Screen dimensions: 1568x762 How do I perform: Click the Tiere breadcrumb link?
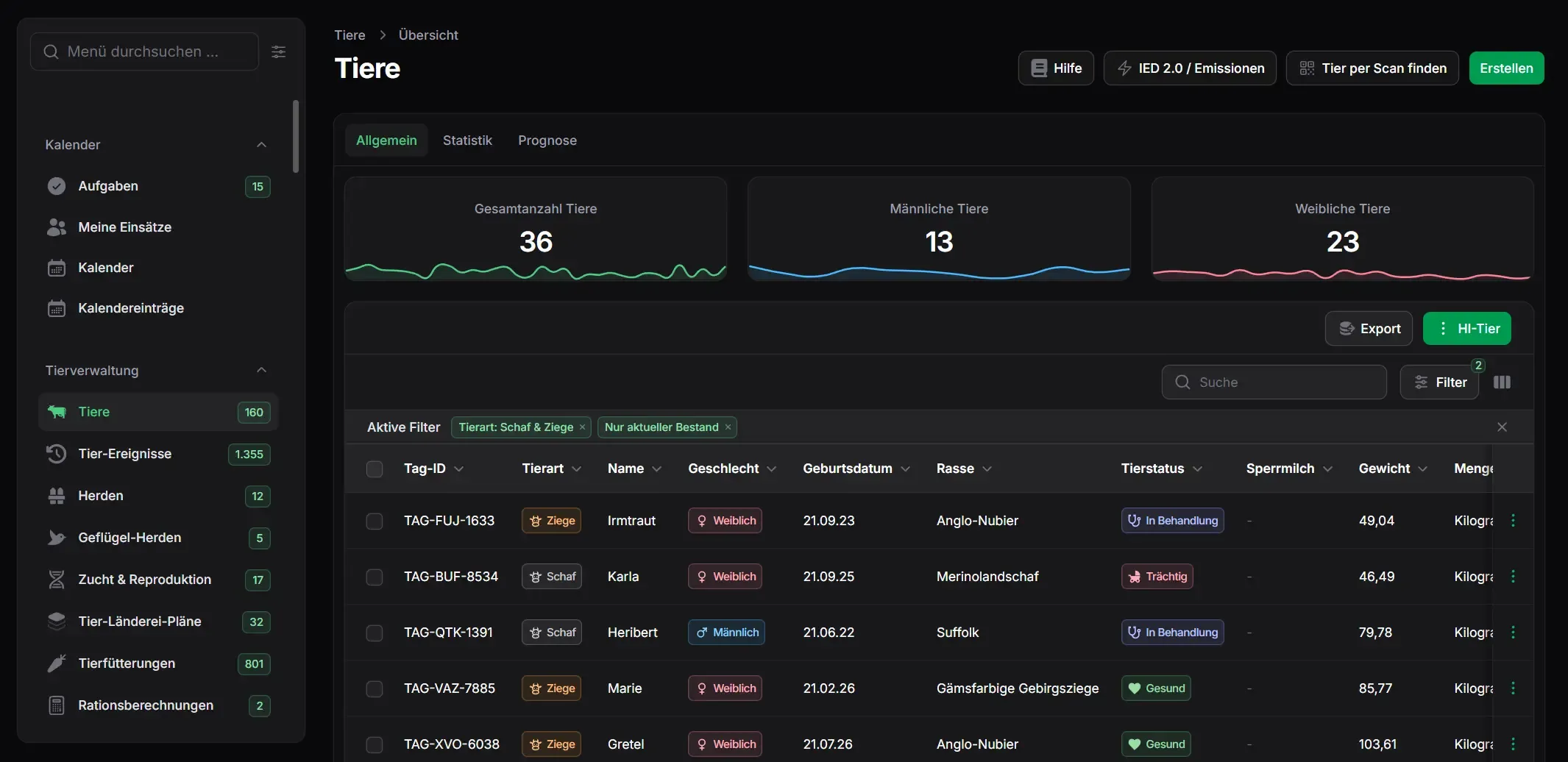[350, 35]
